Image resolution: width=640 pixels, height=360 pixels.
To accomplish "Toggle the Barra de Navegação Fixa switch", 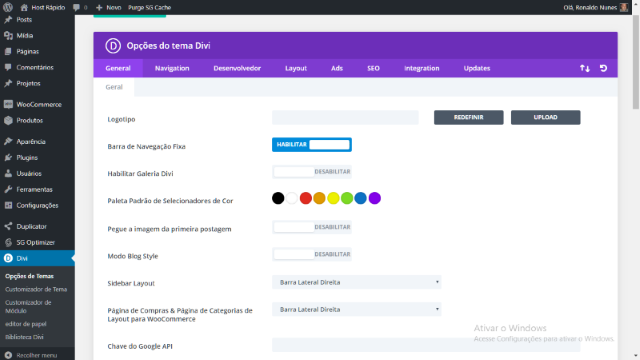I will tap(312, 144).
